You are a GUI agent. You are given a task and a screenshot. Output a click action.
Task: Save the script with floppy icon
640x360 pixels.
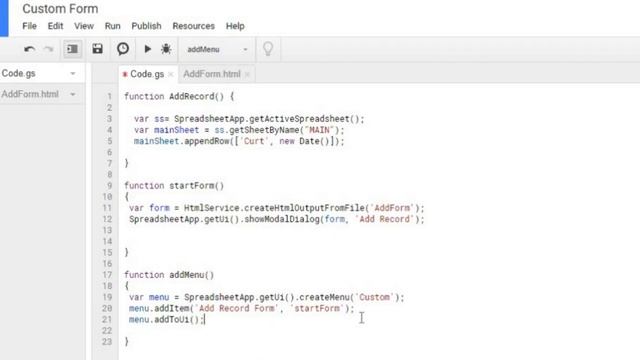pos(97,49)
